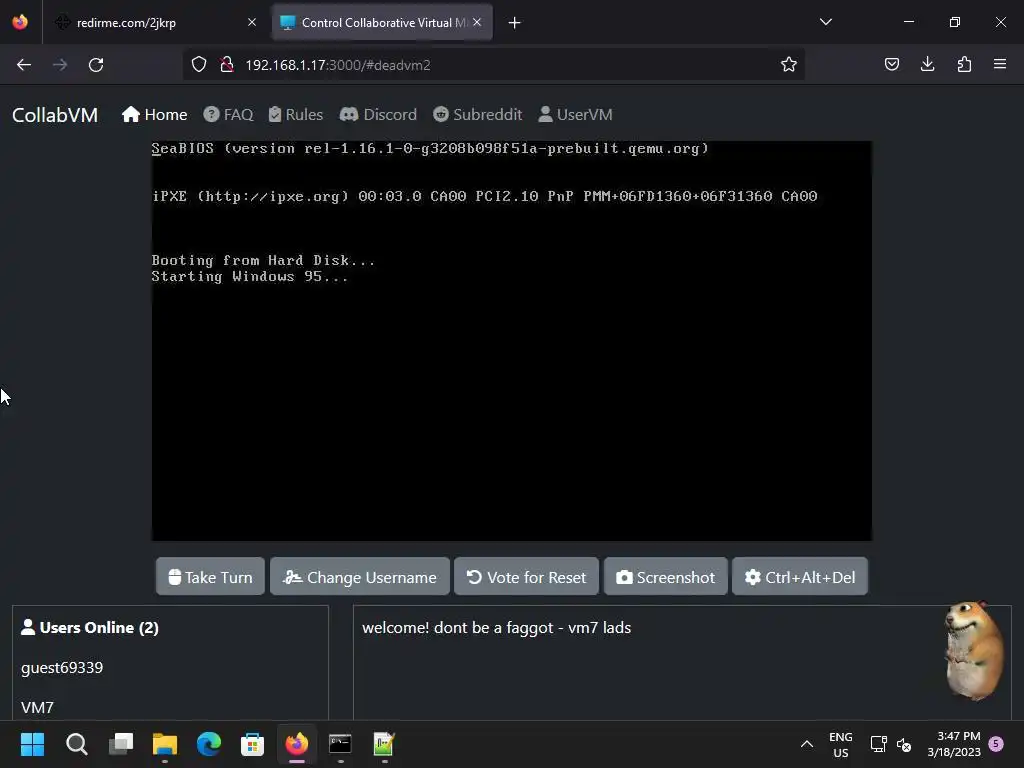Screen dimensions: 1024x768
Task: Open network status tray icon
Action: click(878, 744)
